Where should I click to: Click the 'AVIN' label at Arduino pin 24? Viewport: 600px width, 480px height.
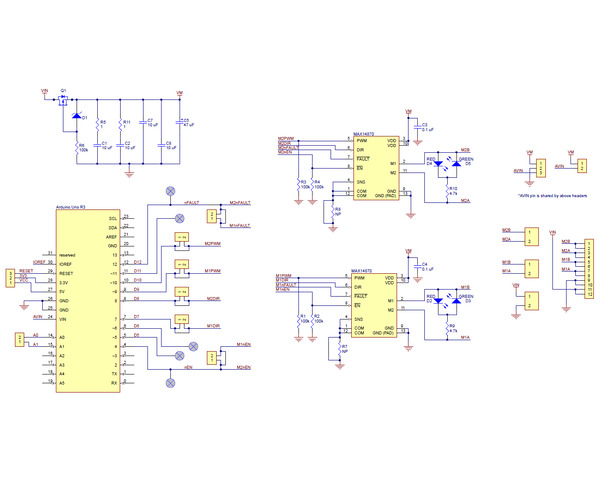coord(38,317)
